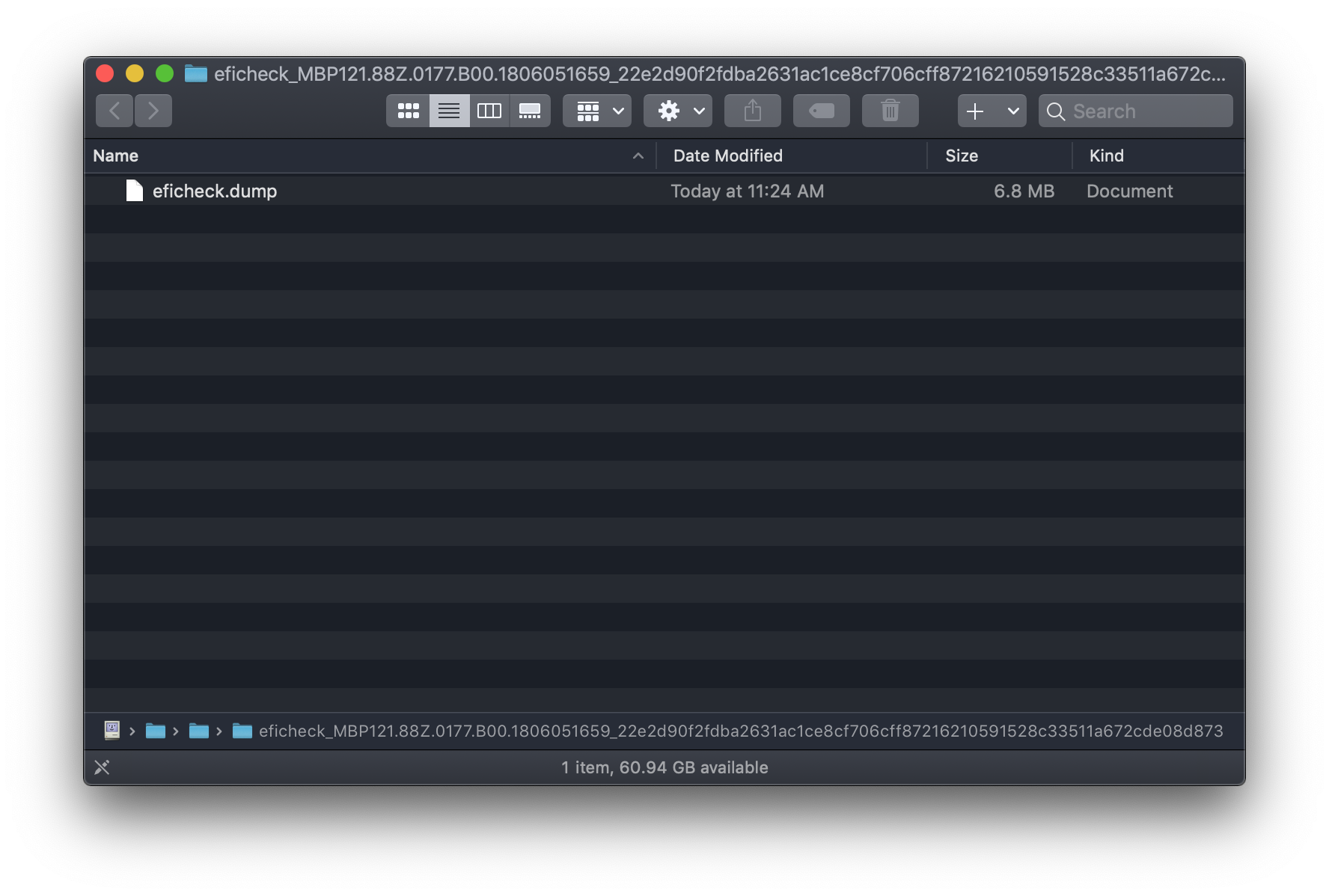The width and height of the screenshot is (1329, 896).
Task: Click the title bar folder proxy icon
Action: click(x=196, y=73)
